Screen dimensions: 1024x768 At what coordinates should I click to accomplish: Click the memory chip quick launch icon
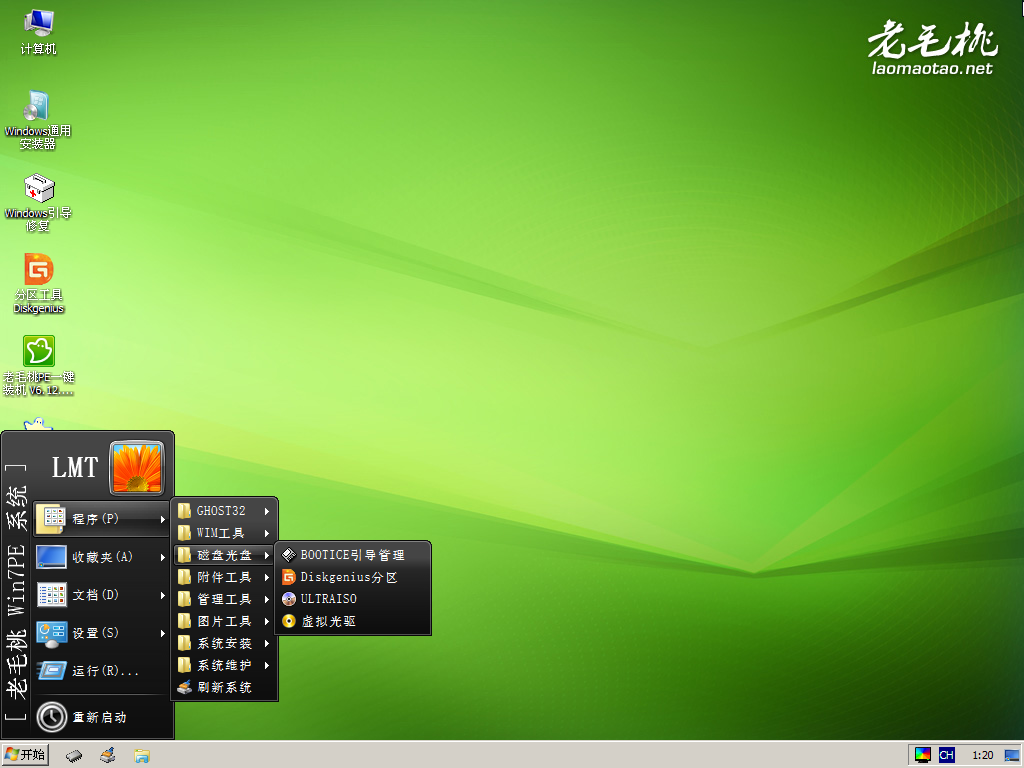74,756
